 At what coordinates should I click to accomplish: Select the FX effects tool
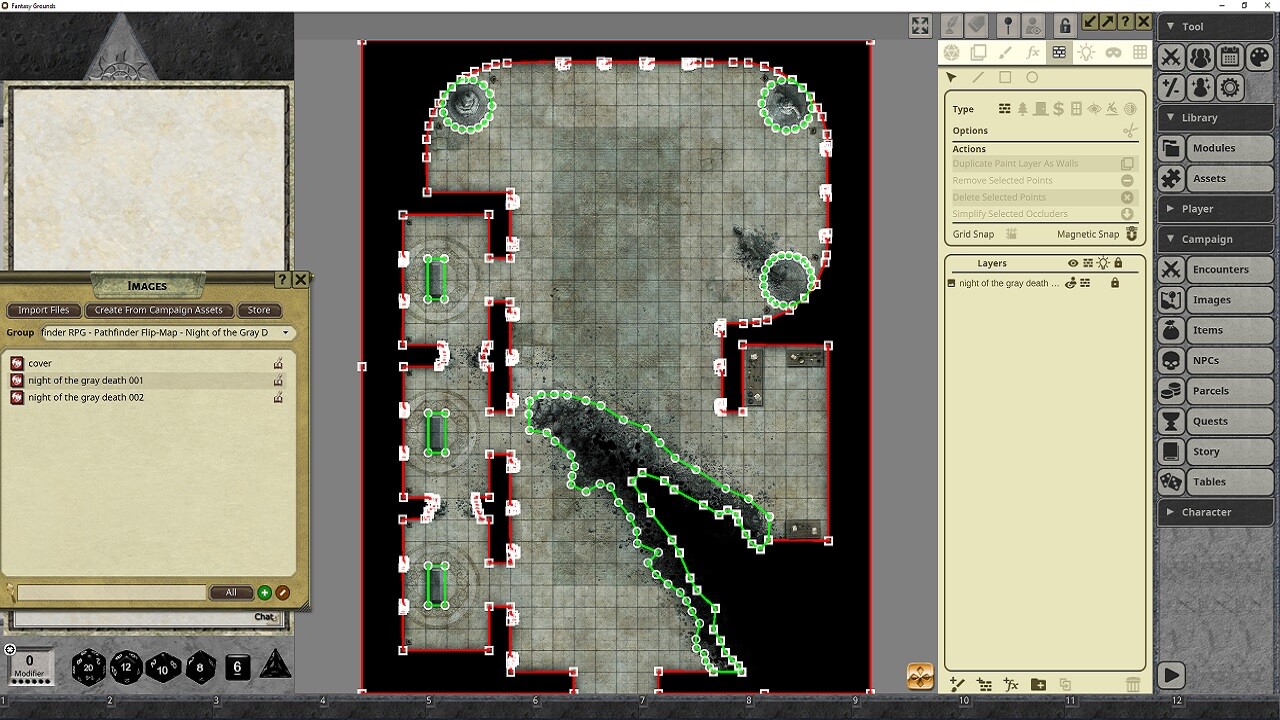click(1033, 52)
